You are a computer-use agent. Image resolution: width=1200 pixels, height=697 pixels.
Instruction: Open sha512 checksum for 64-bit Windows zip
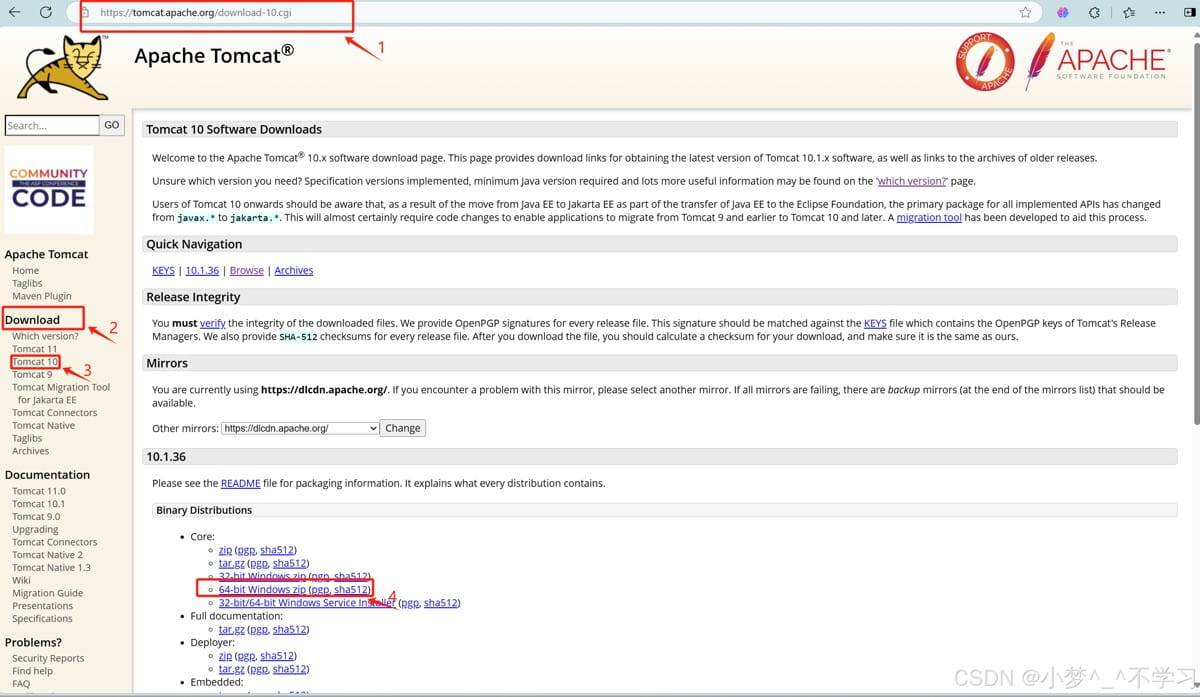351,589
